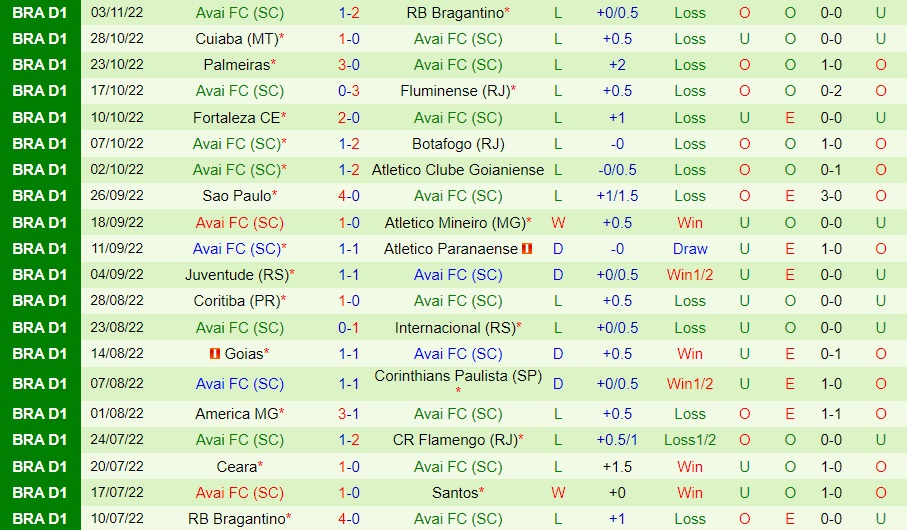Click the Internacional (RS) team link
The width and height of the screenshot is (907, 530).
pyautogui.click(x=452, y=327)
